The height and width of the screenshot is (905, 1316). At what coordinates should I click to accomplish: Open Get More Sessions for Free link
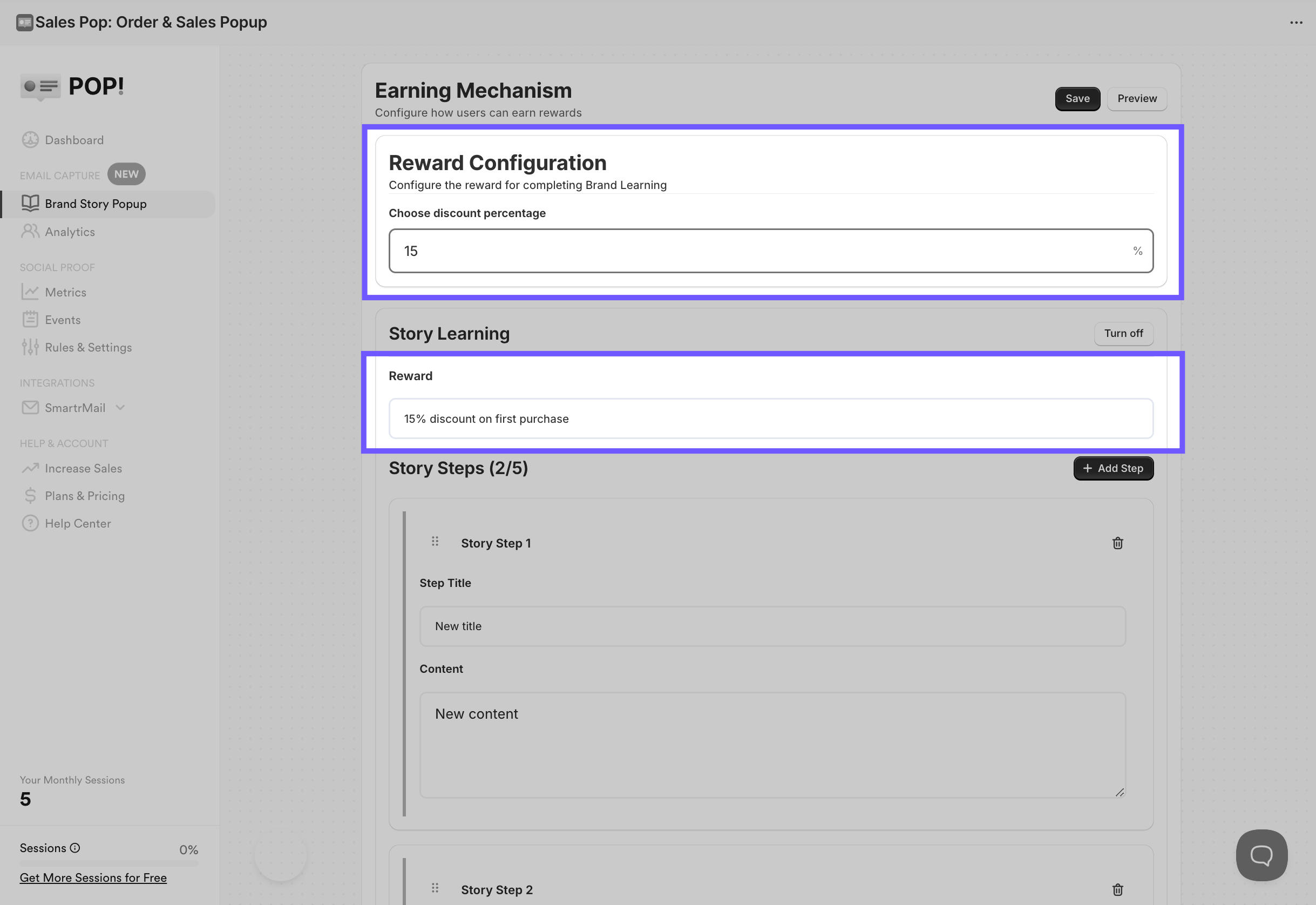[93, 878]
